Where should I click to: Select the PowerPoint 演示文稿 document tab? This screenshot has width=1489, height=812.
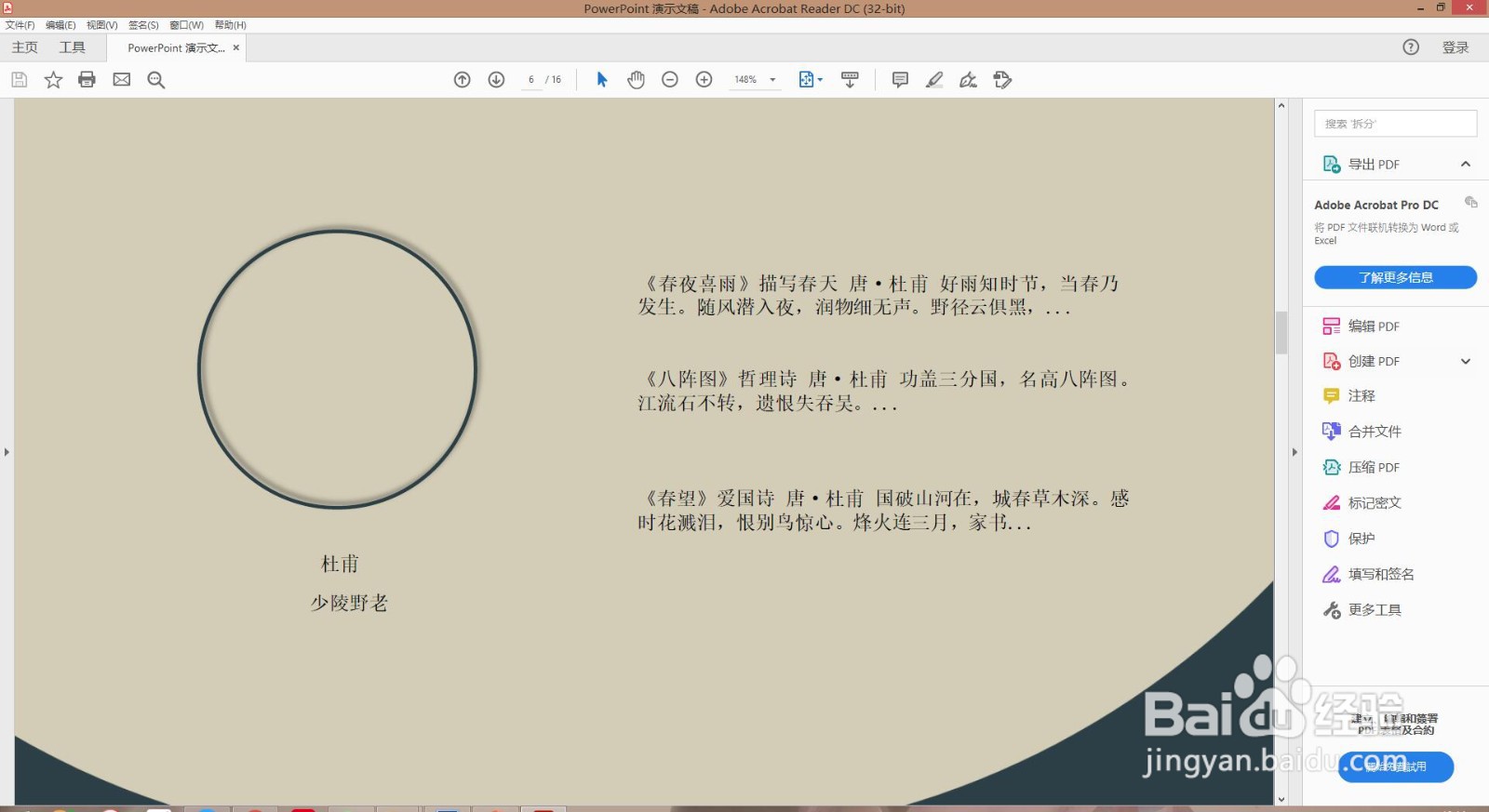[176, 48]
